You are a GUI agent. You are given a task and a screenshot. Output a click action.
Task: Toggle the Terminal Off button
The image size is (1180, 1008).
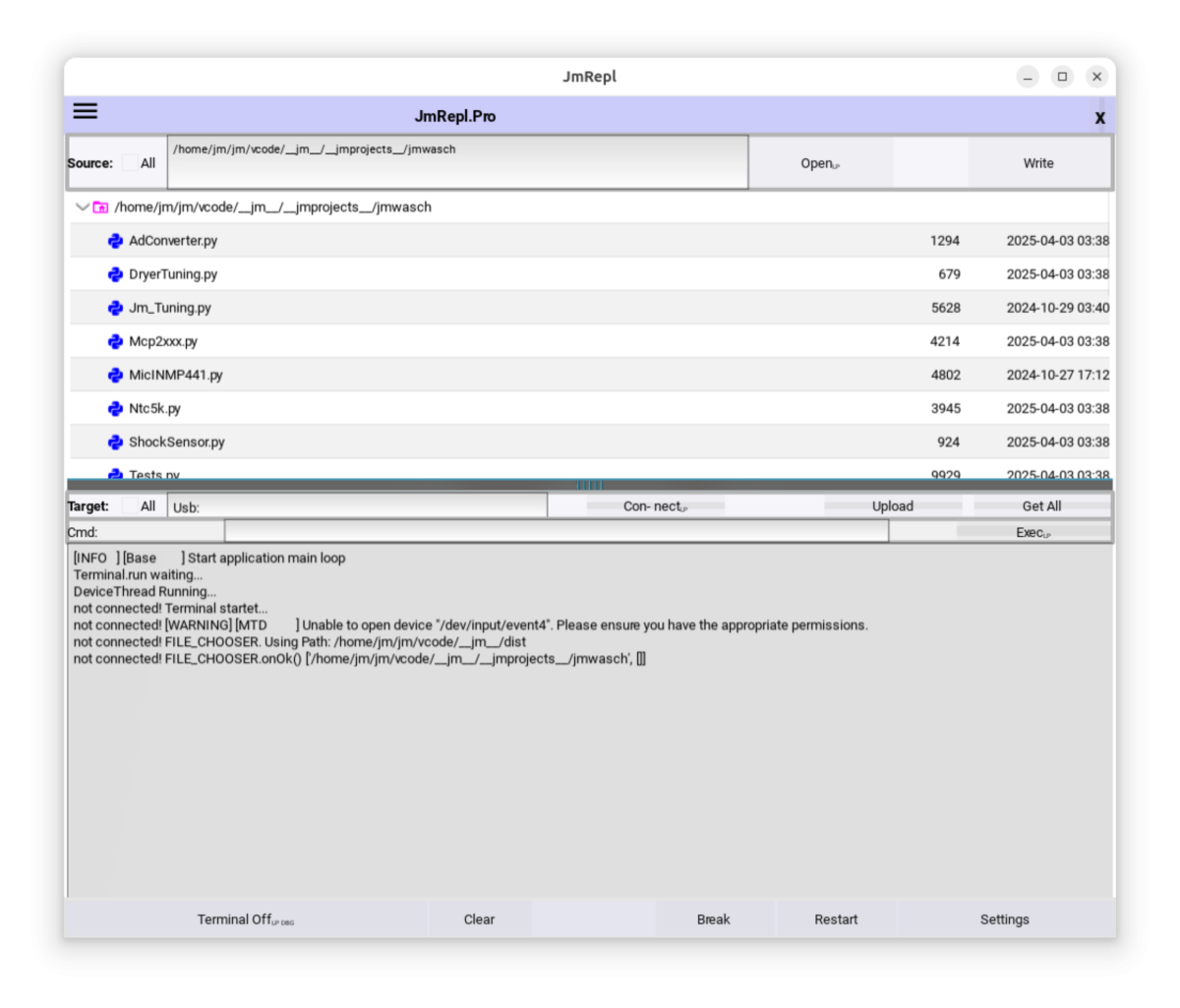pyautogui.click(x=245, y=919)
